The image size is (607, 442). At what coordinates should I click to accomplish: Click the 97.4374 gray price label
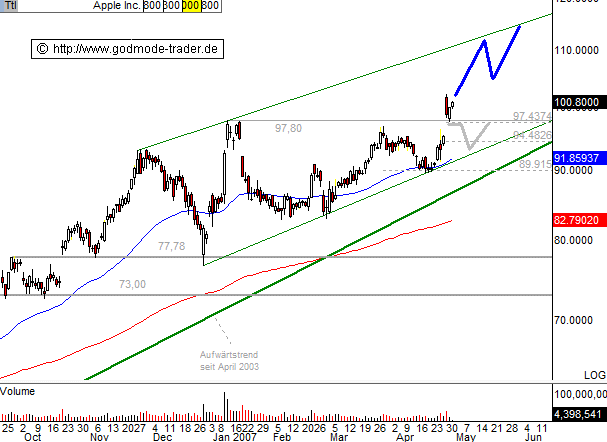(x=530, y=117)
